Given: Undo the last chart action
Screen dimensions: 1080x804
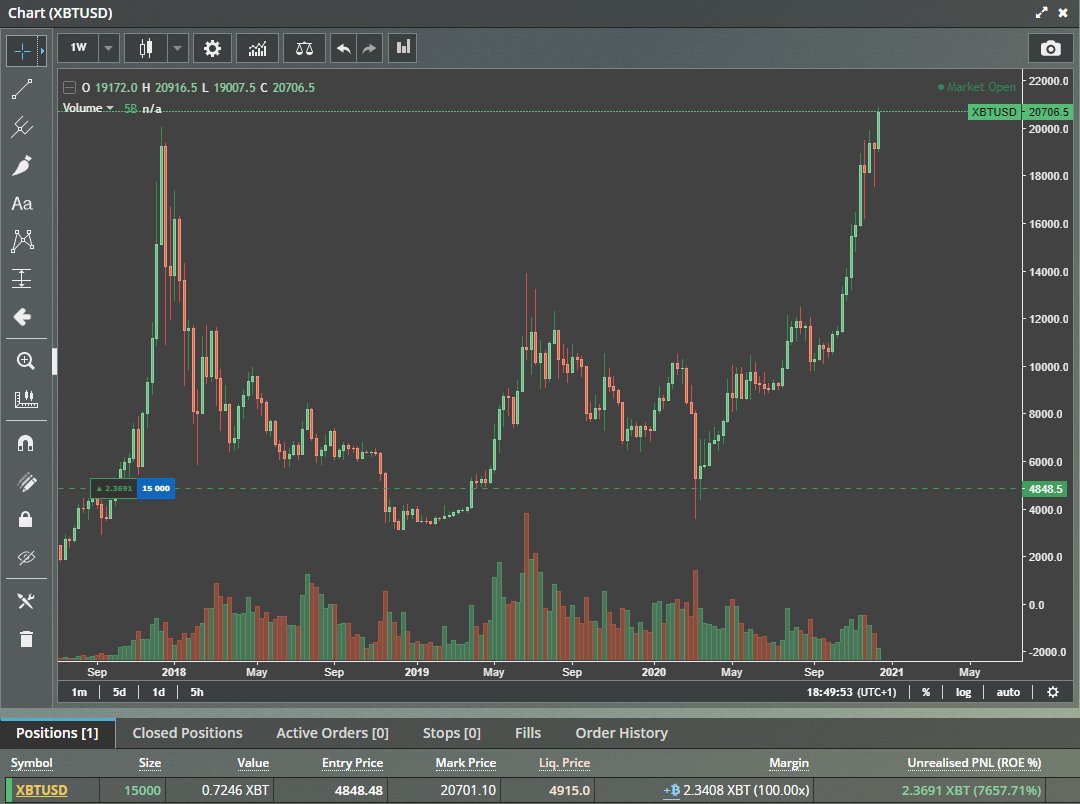Looking at the screenshot, I should pyautogui.click(x=344, y=48).
